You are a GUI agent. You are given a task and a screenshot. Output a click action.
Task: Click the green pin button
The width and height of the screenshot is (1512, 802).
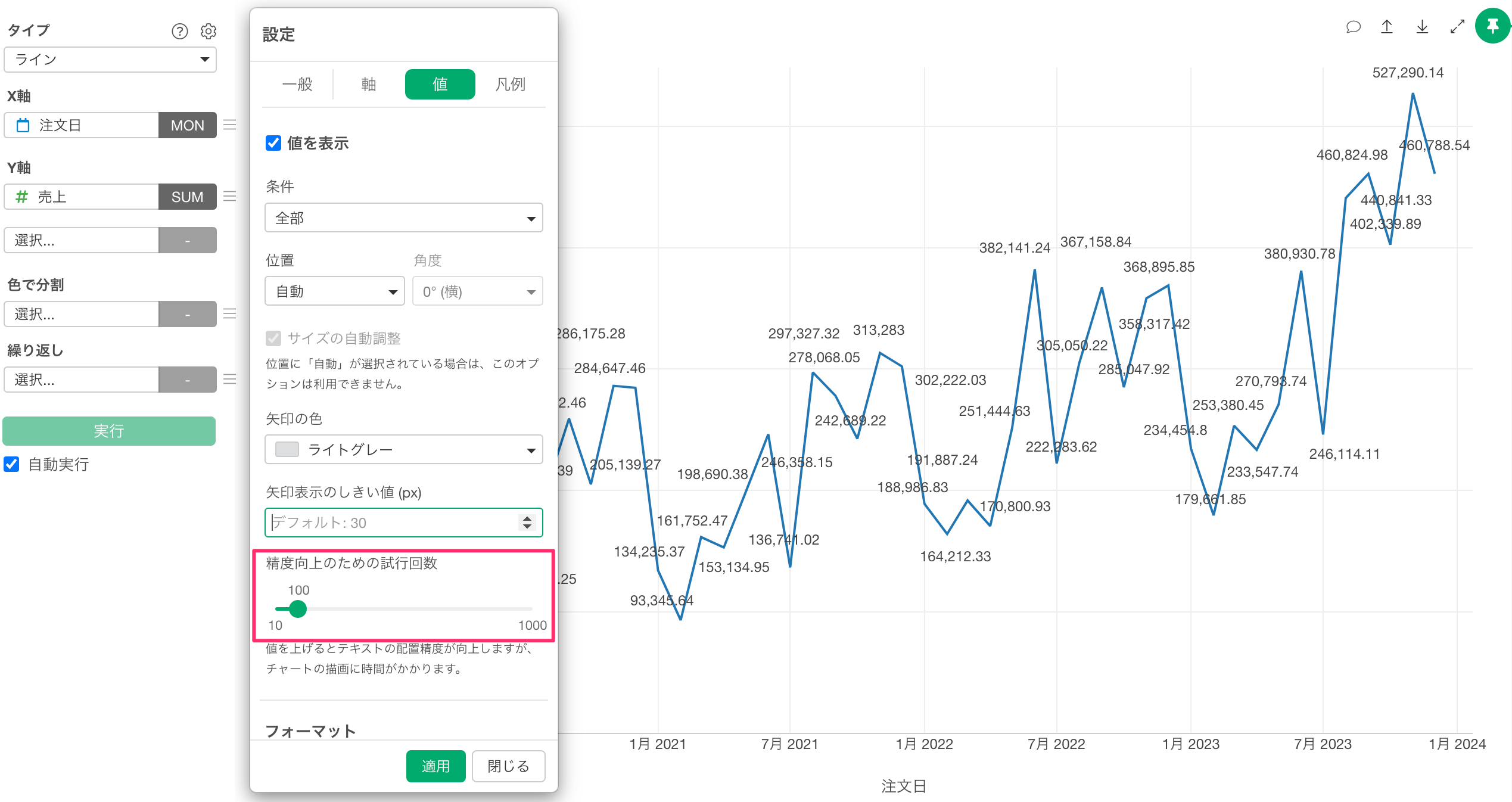(1492, 26)
